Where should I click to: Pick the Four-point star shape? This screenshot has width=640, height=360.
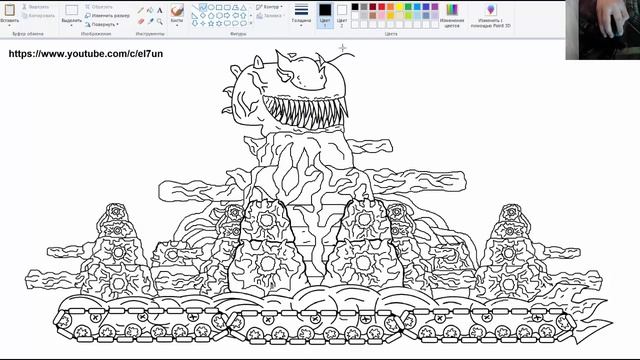(x=203, y=23)
